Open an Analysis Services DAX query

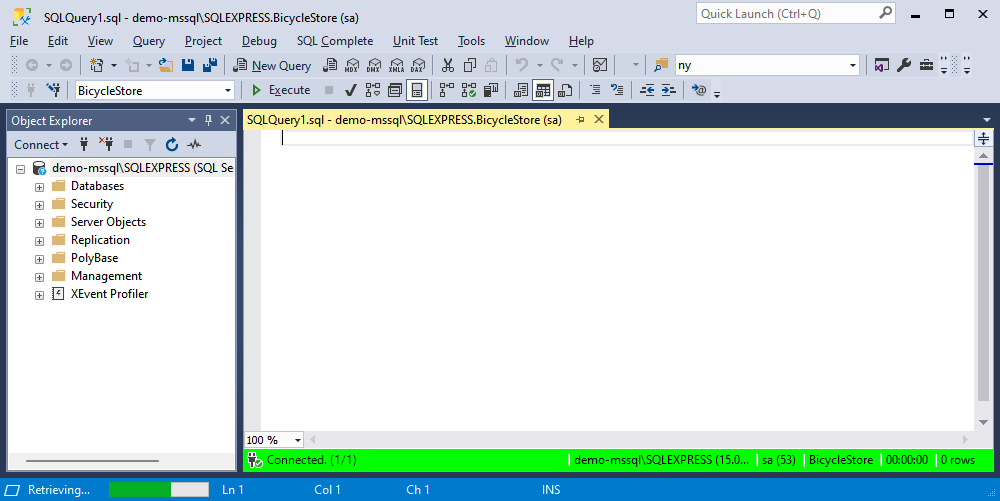point(418,65)
